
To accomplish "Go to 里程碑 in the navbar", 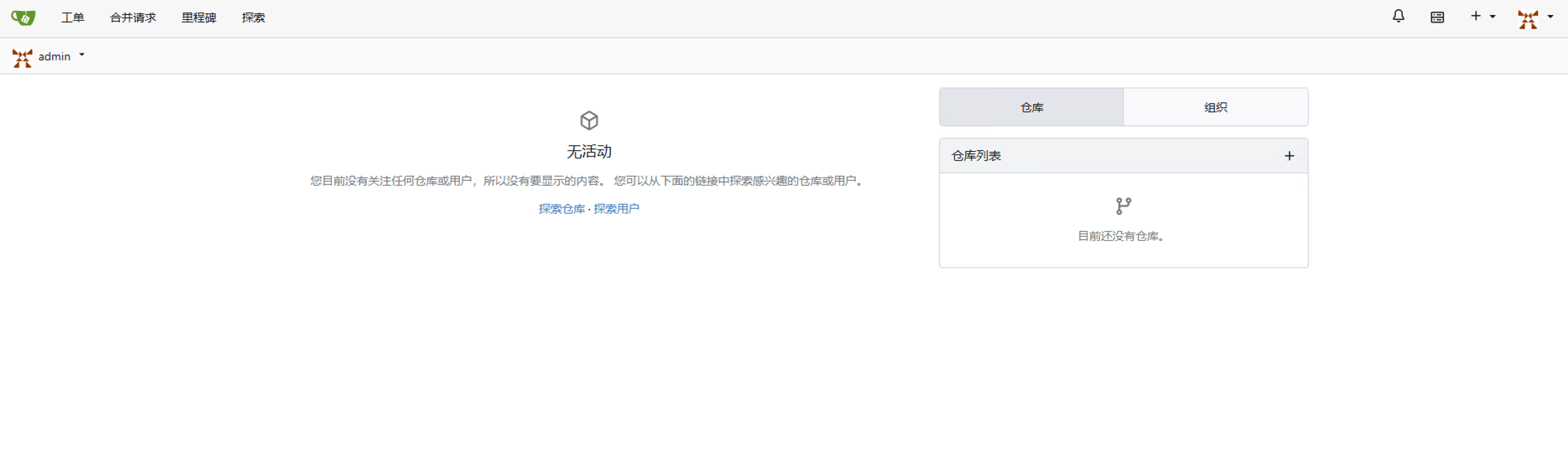I will [198, 18].
